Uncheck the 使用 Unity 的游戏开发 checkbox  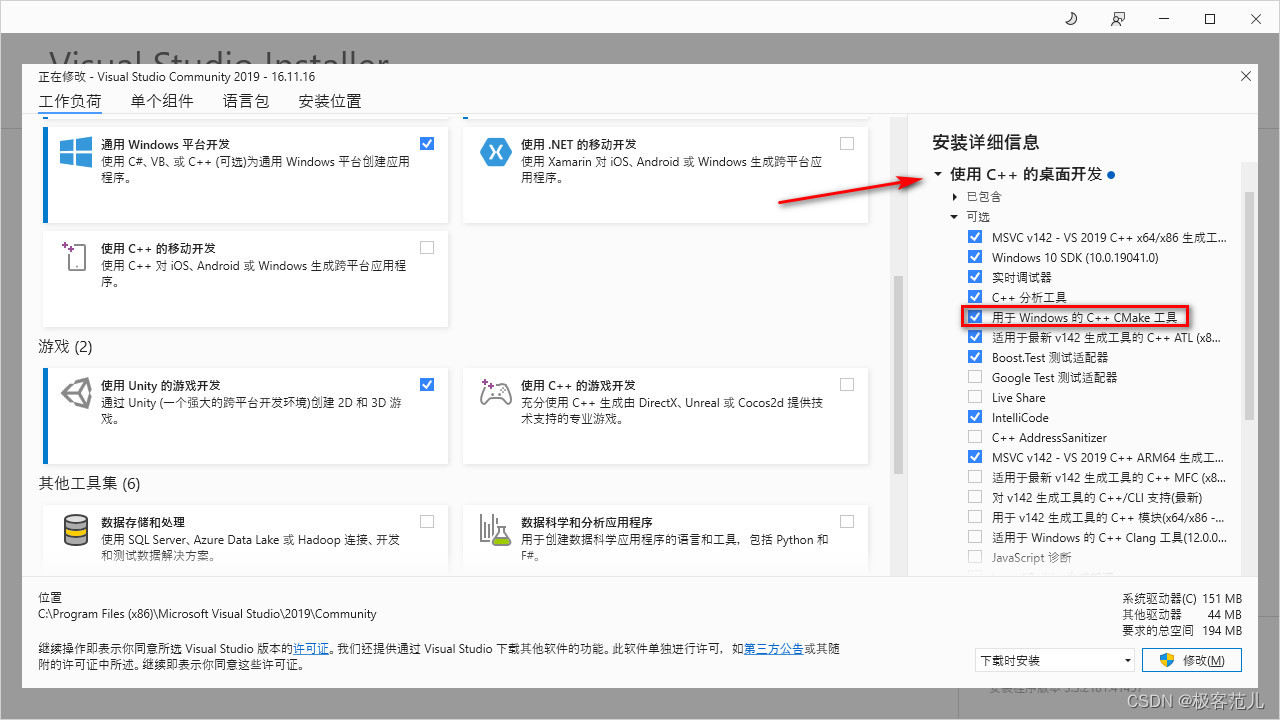[427, 384]
